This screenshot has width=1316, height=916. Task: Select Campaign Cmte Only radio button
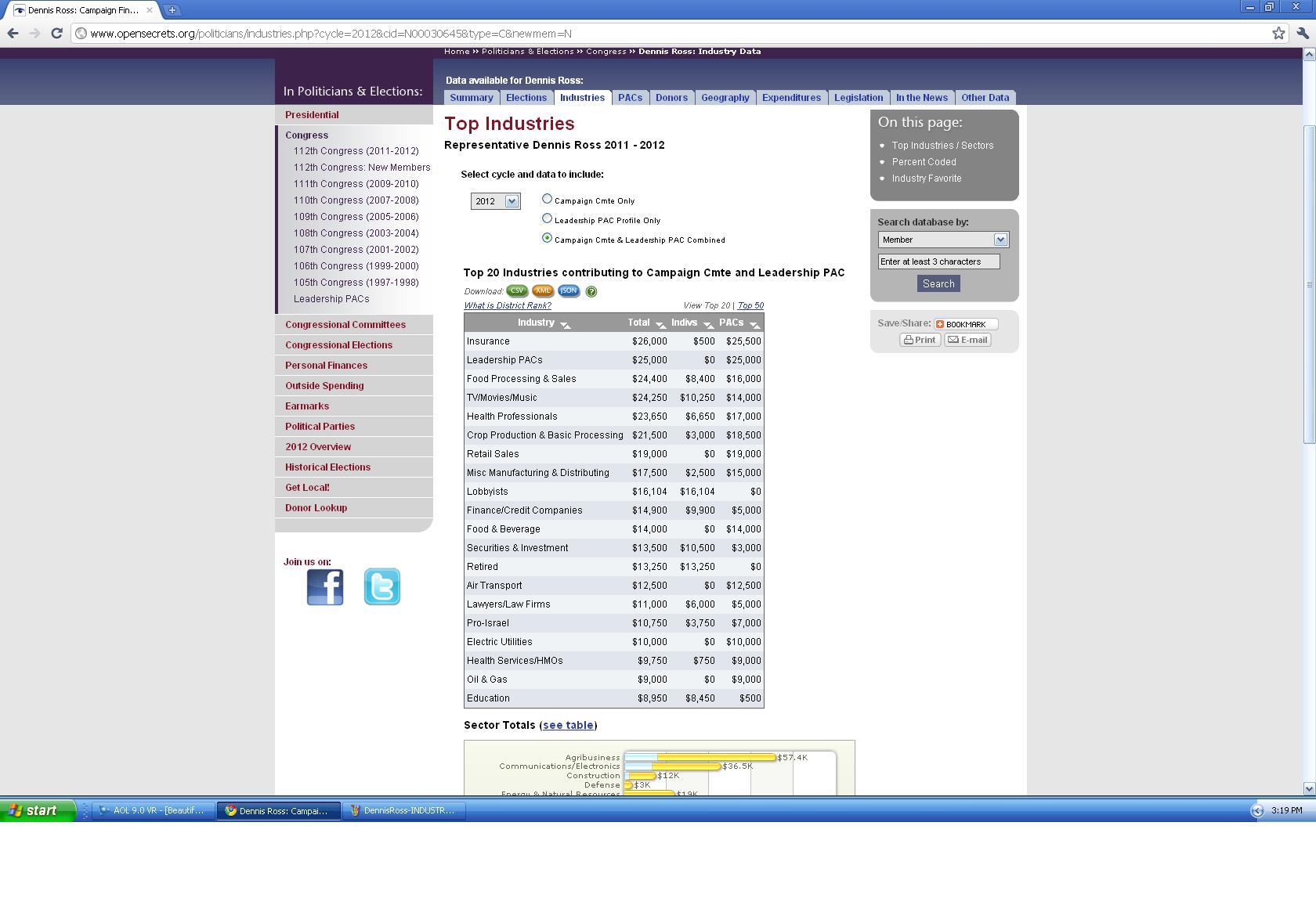point(547,199)
